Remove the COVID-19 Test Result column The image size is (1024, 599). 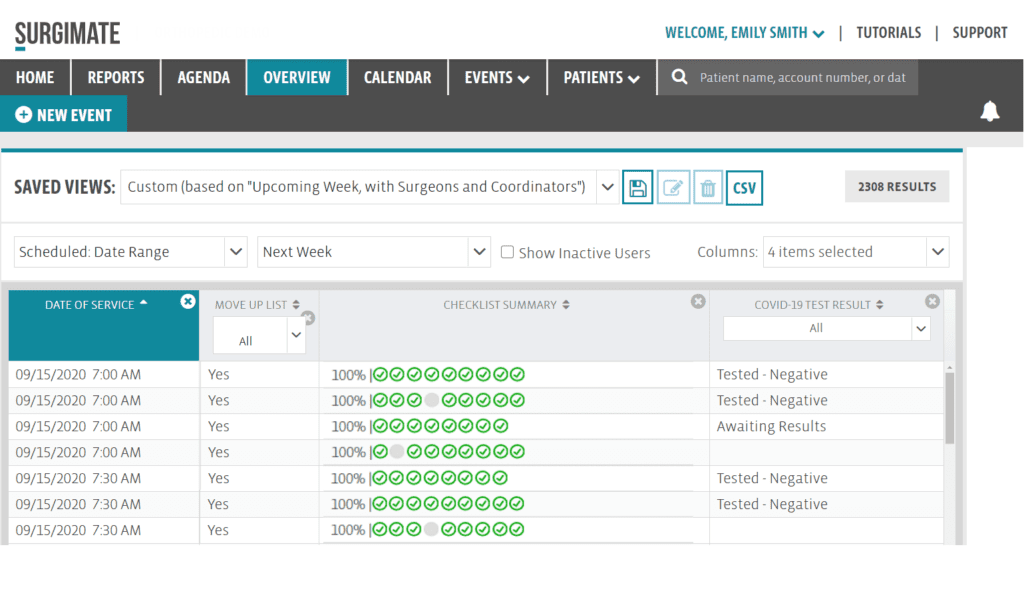(x=932, y=301)
